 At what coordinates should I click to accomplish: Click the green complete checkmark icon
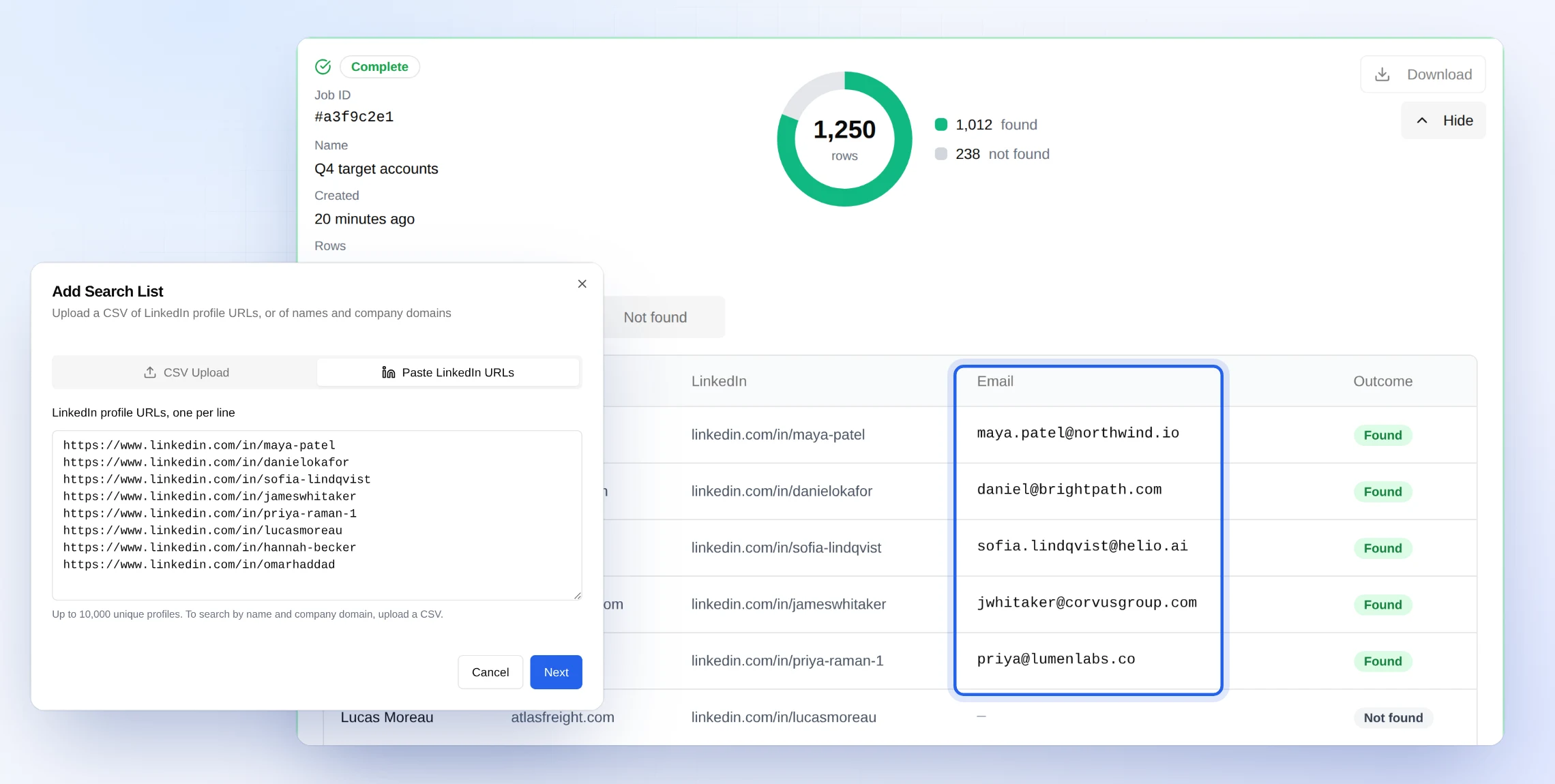323,67
